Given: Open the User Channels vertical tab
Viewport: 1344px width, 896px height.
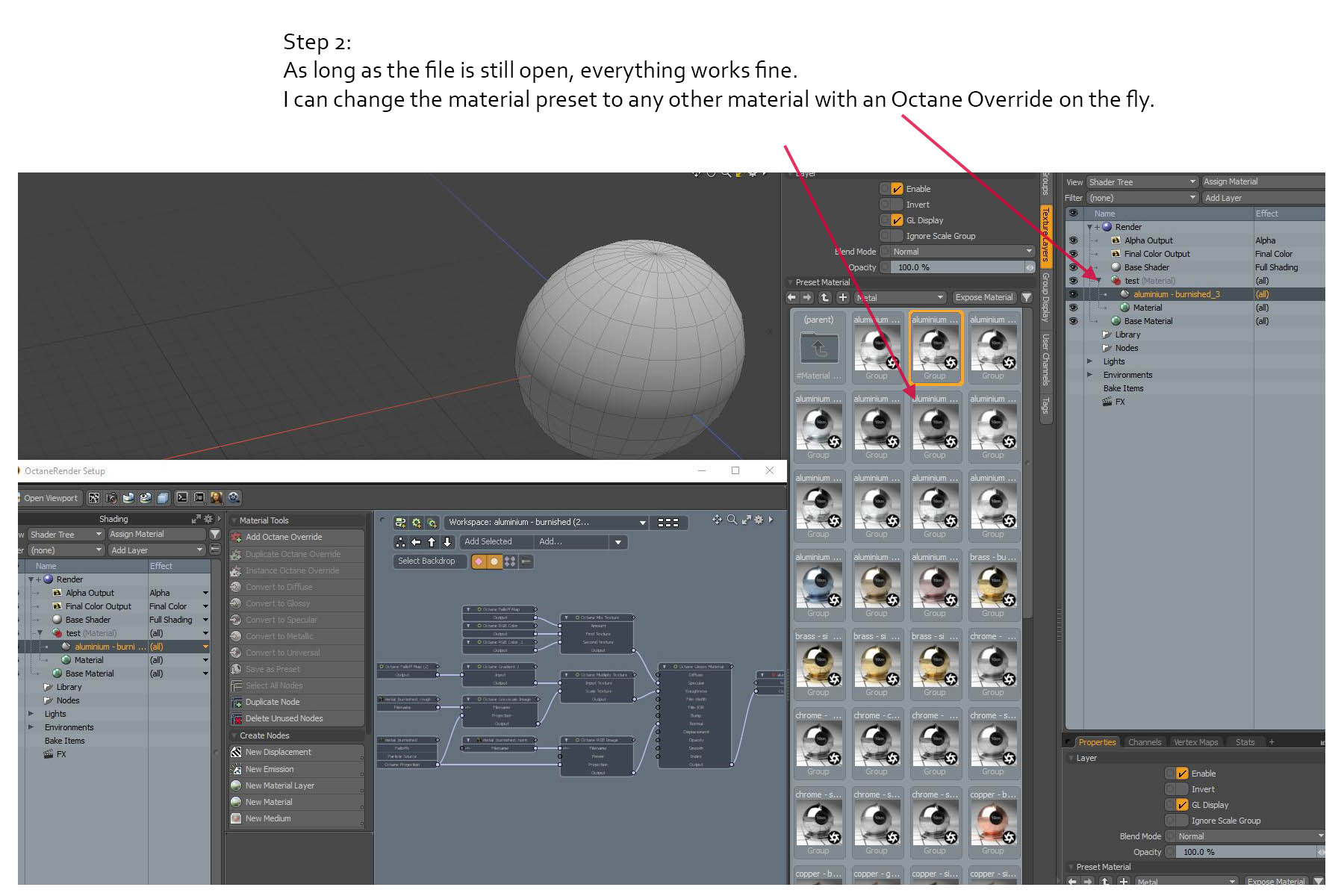Looking at the screenshot, I should [1045, 359].
